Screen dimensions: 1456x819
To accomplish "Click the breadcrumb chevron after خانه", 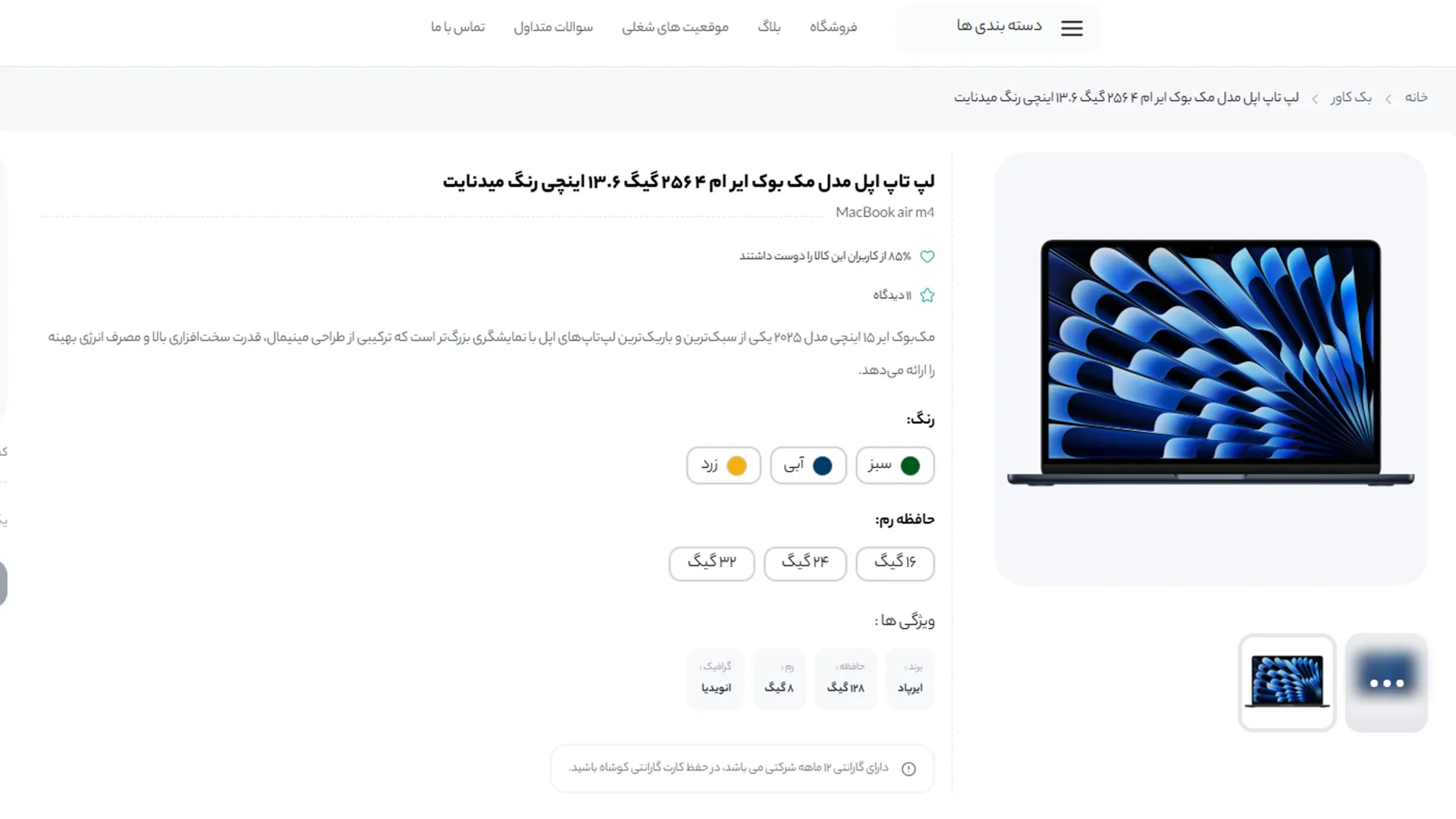I will [1388, 99].
